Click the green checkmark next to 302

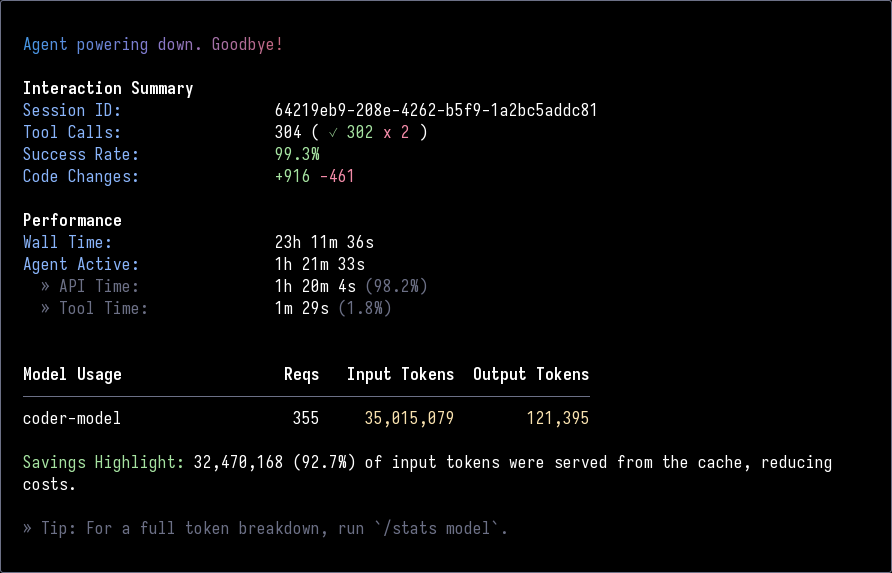(333, 133)
